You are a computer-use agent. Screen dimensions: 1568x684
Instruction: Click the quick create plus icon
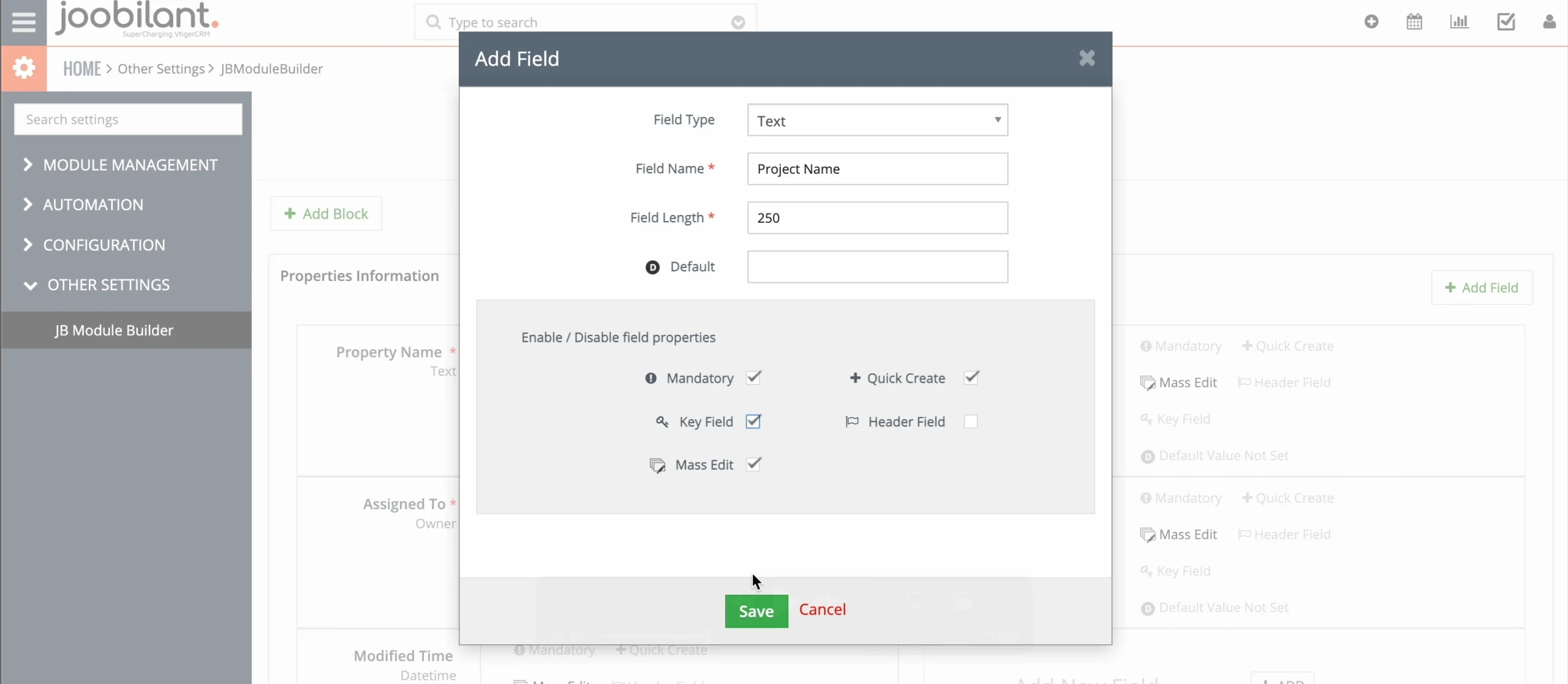click(1371, 22)
